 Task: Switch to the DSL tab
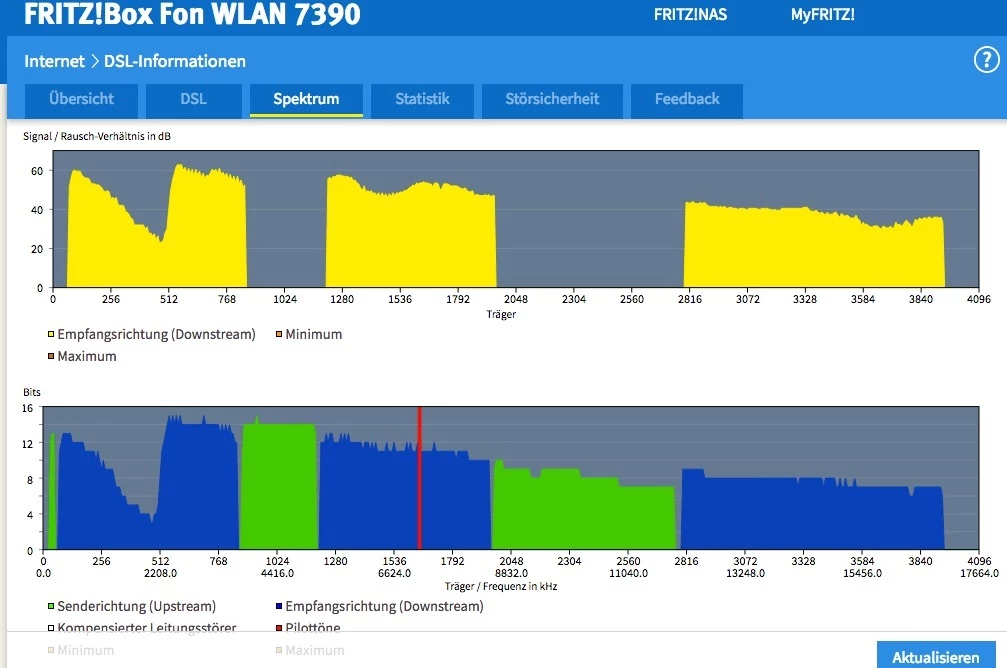click(x=193, y=100)
